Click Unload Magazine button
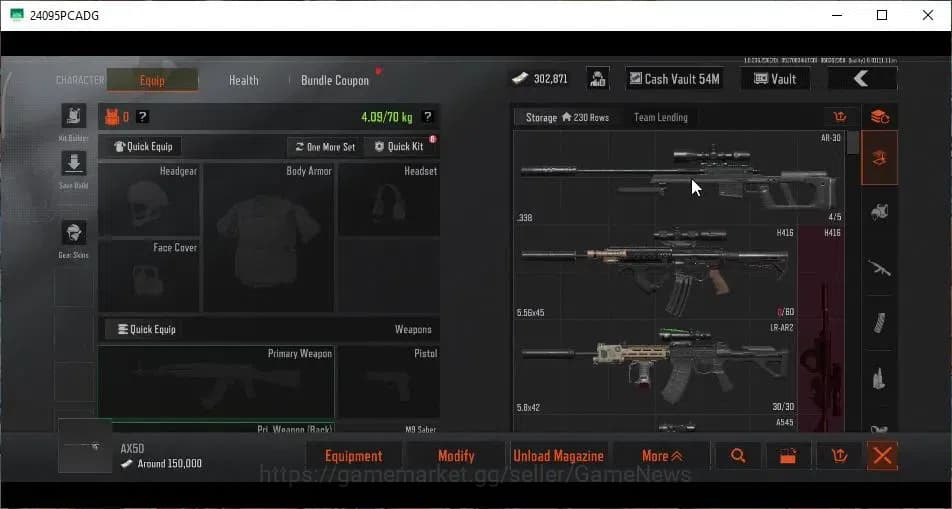The width and height of the screenshot is (952, 509). [559, 456]
